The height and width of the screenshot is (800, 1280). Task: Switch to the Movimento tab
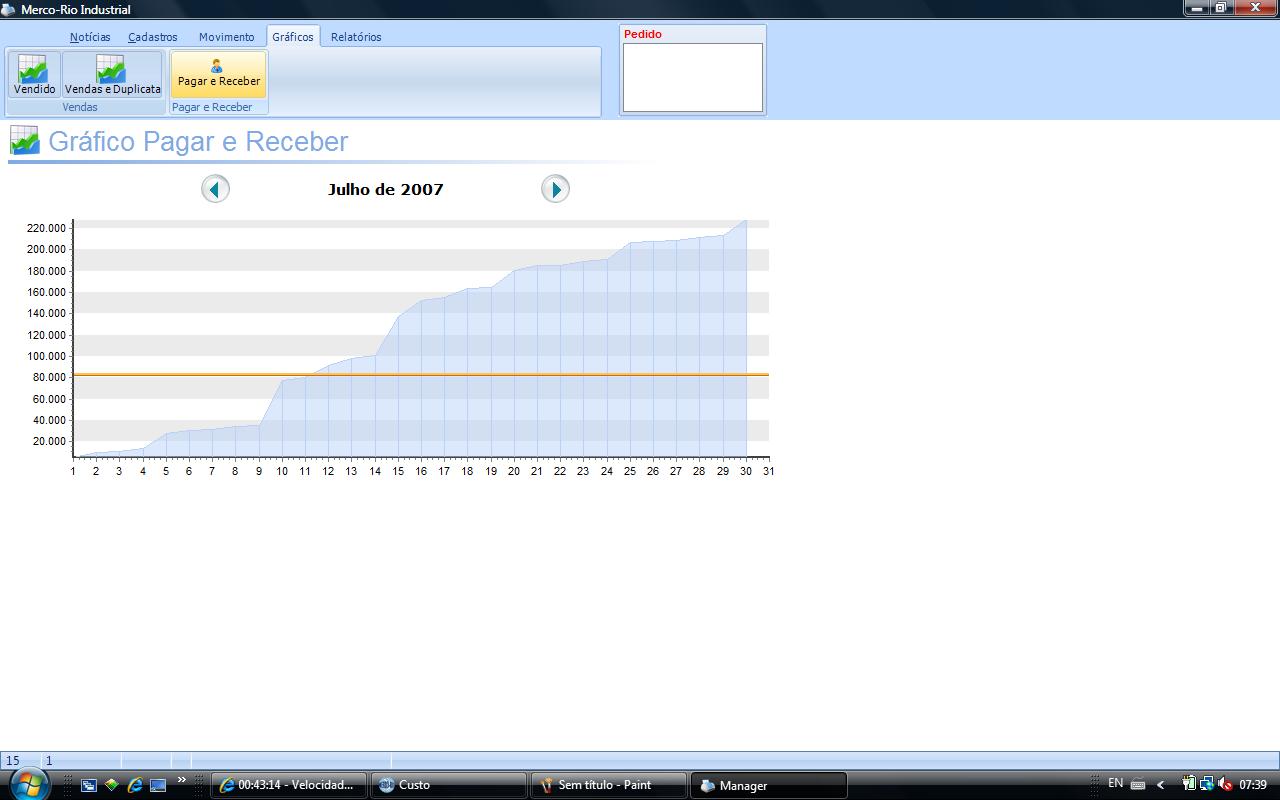(226, 37)
